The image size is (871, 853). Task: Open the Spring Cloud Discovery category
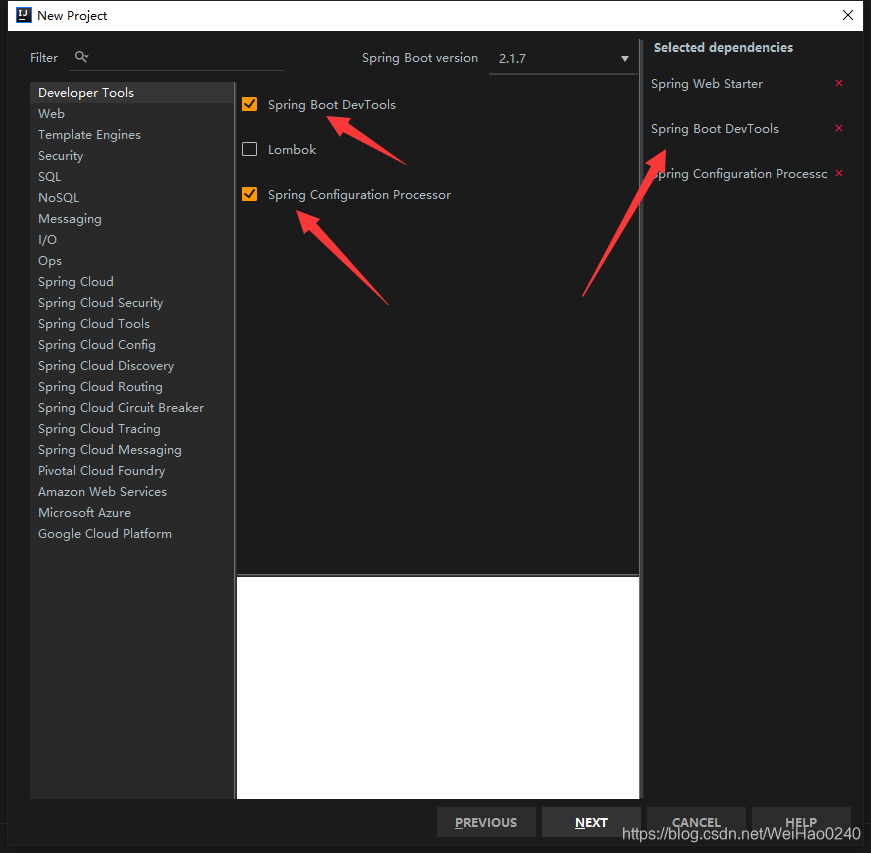pos(132,366)
